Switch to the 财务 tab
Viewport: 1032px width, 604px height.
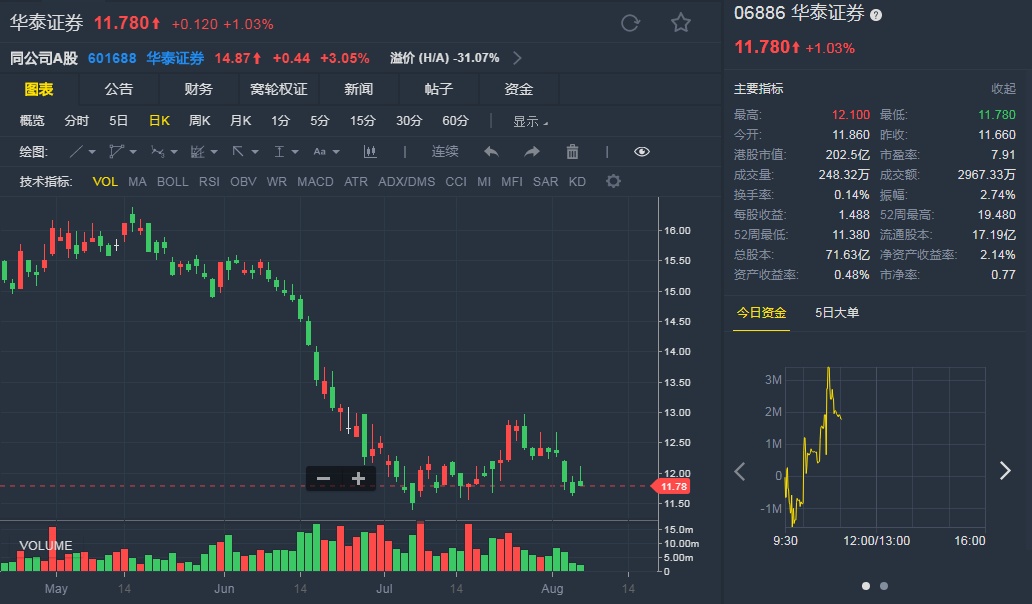coord(198,89)
